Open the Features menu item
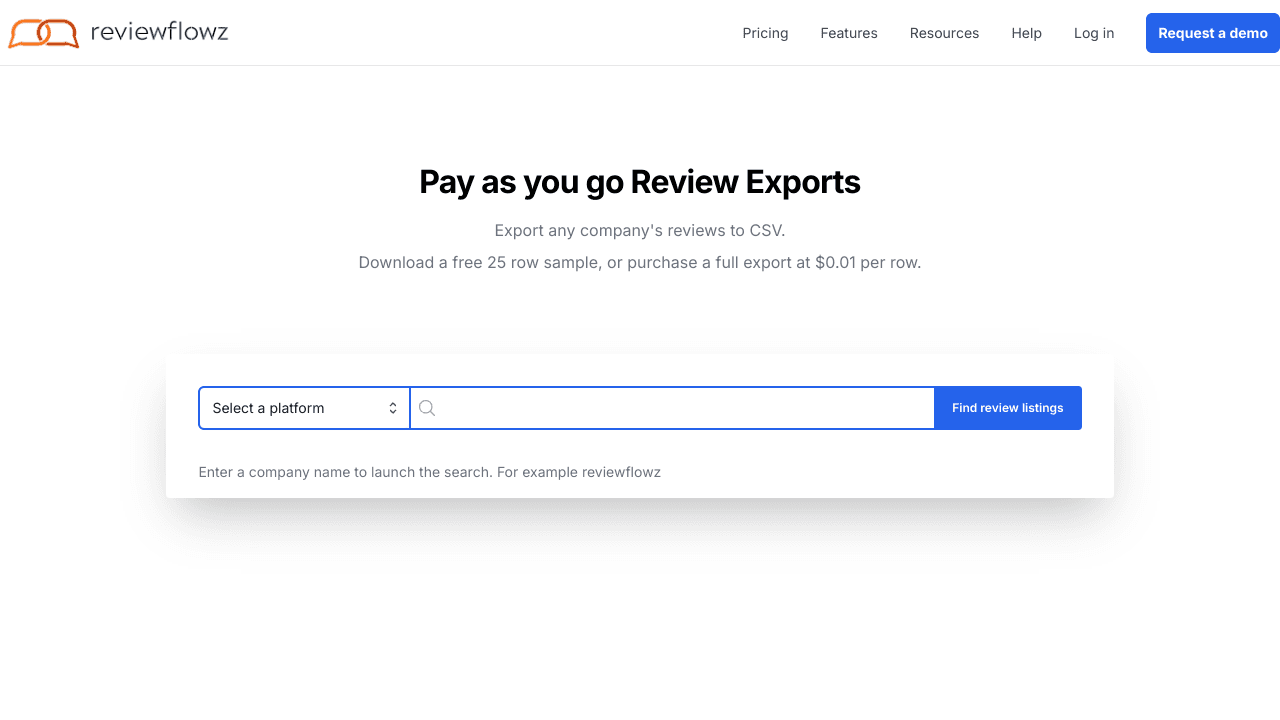Viewport: 1280px width, 720px height. (x=849, y=33)
